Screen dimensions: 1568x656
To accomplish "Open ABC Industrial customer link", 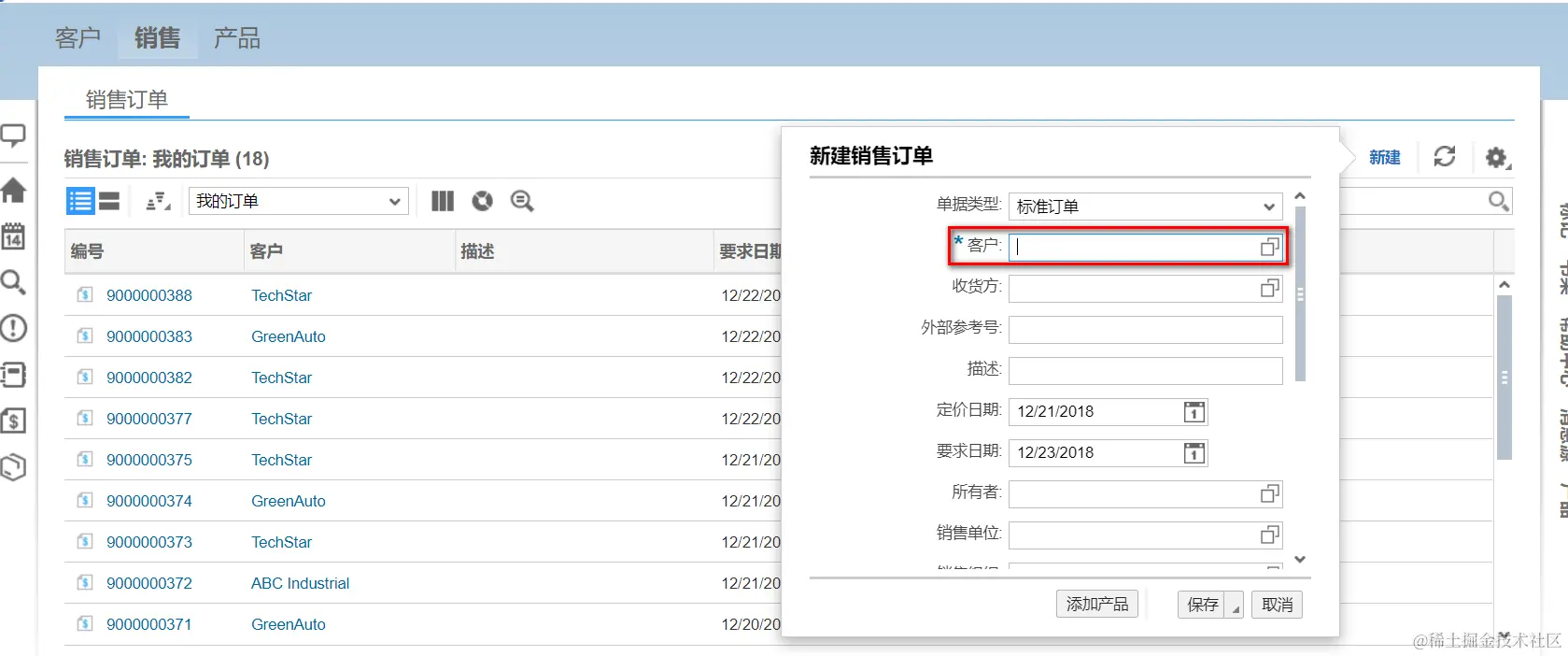I will (x=300, y=583).
